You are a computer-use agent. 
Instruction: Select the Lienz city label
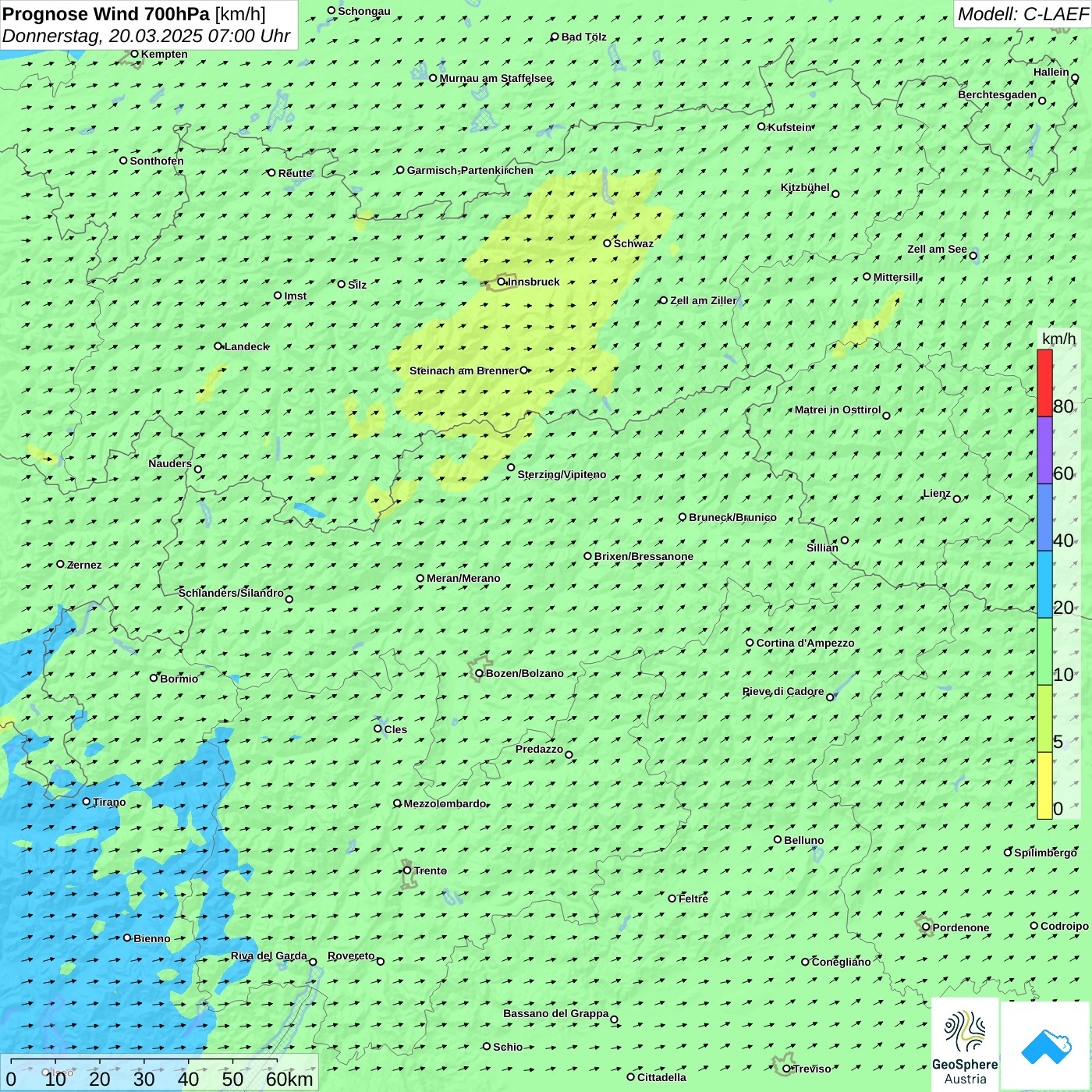coord(937,493)
